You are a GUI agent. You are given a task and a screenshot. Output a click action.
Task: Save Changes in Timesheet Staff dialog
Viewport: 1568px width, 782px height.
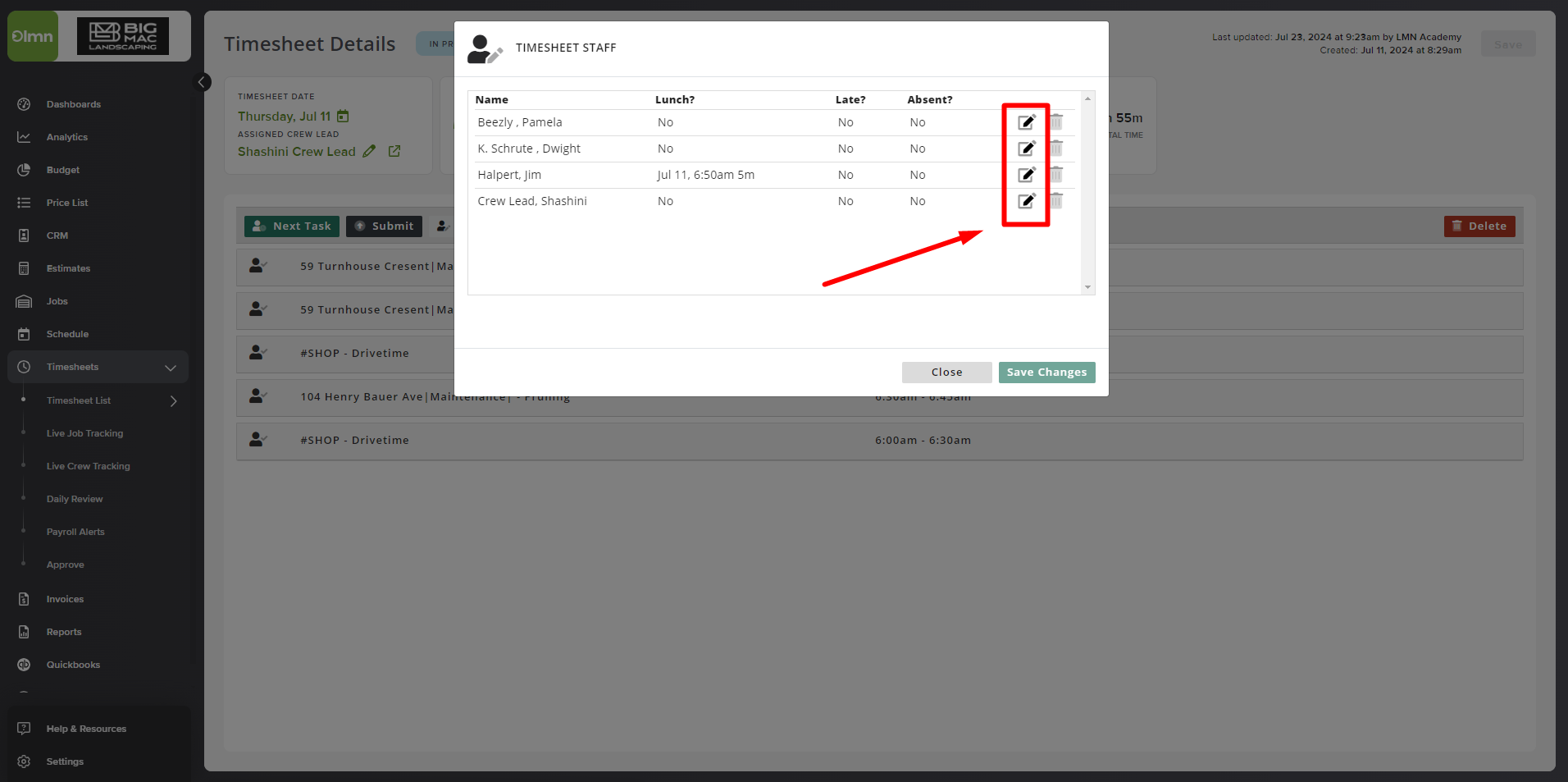(1046, 373)
